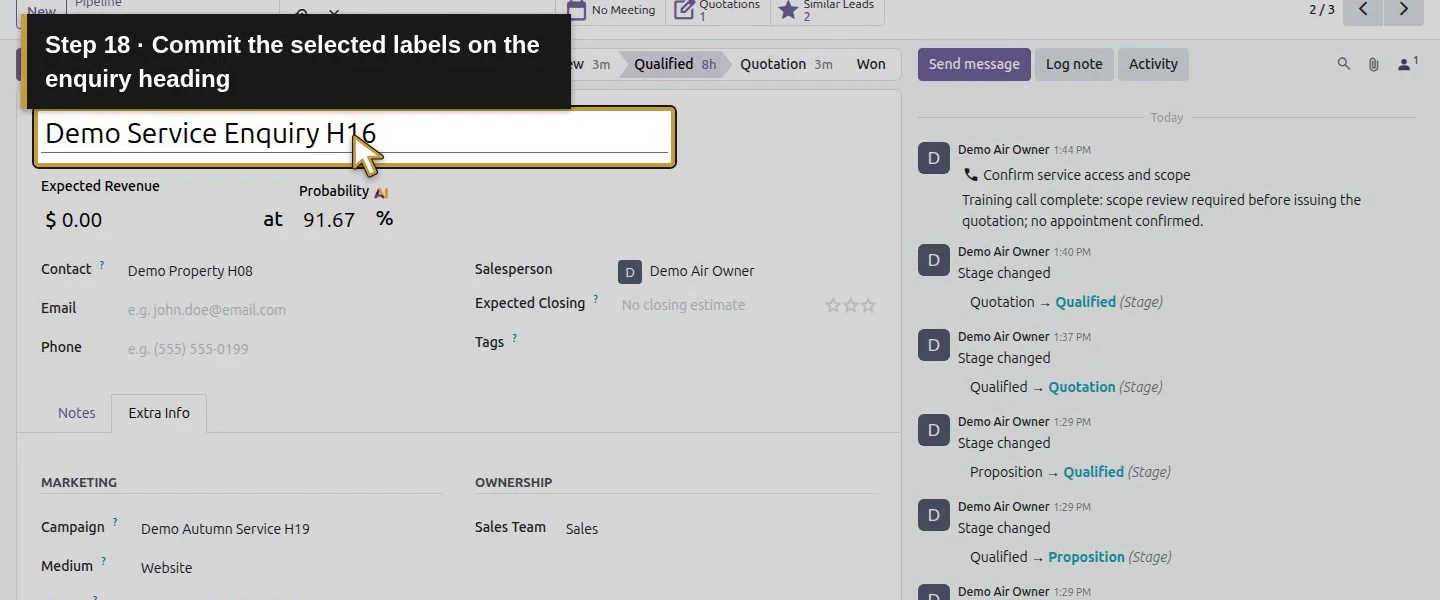Screen dimensions: 1440x600
Task: Click the avatar on the 1:44 PM message
Action: click(x=934, y=158)
